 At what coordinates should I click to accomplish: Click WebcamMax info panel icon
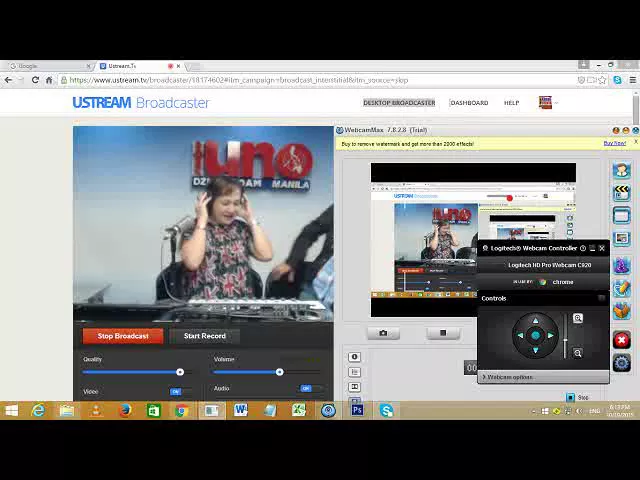point(354,357)
